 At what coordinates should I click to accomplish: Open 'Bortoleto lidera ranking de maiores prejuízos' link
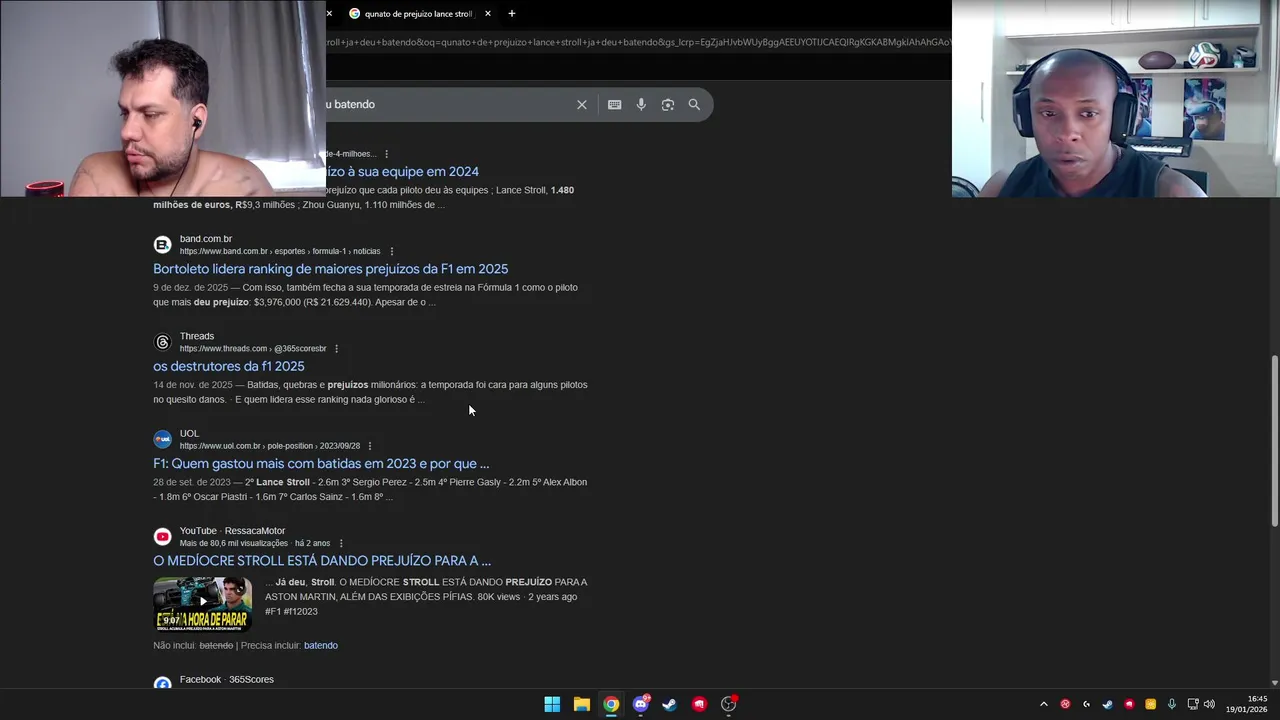pos(330,269)
